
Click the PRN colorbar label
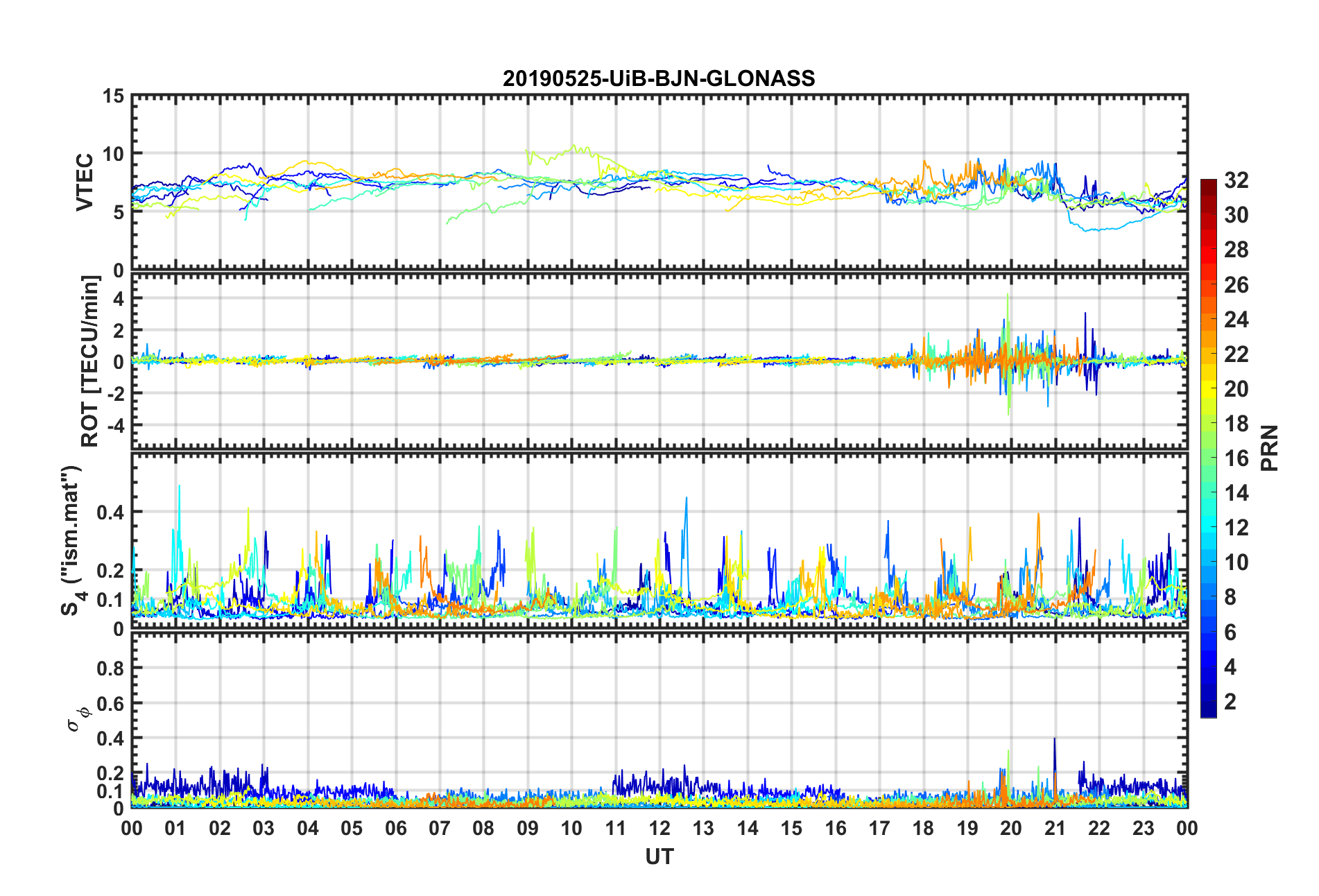coord(1270,448)
